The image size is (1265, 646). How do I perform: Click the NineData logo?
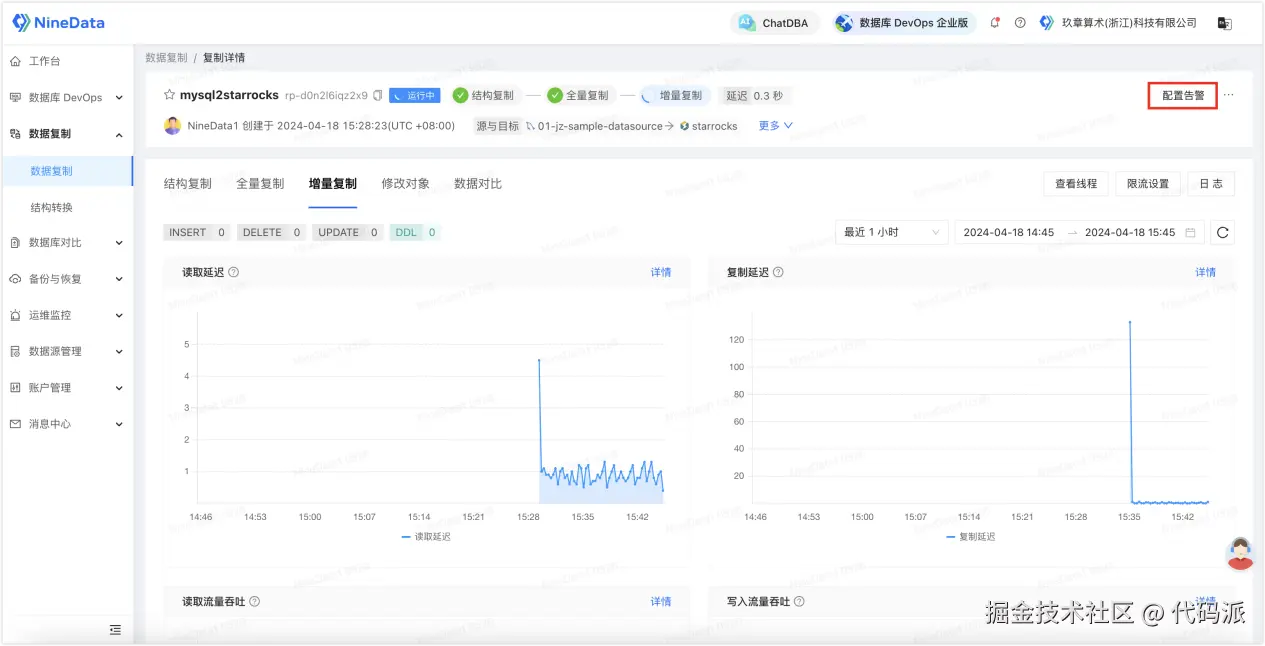coord(58,22)
